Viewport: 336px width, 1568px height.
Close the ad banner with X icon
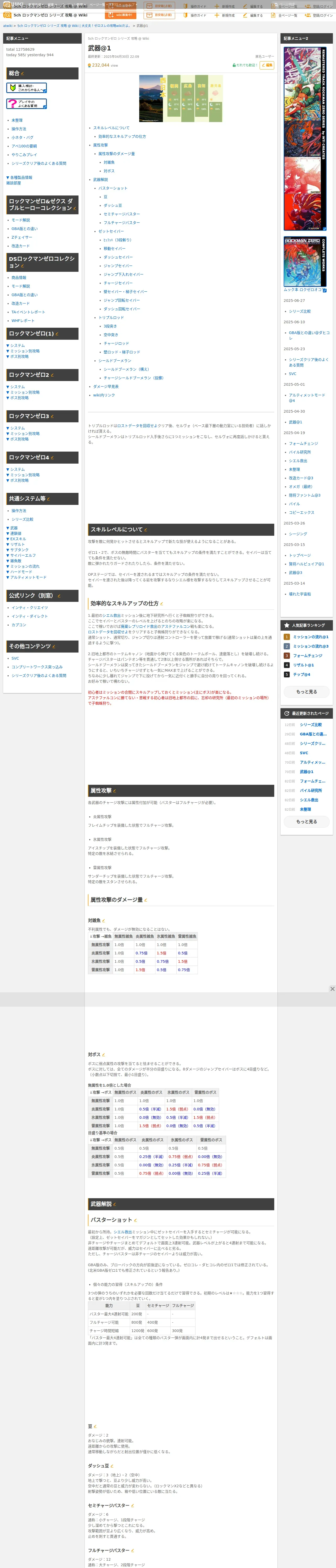[x=332, y=989]
